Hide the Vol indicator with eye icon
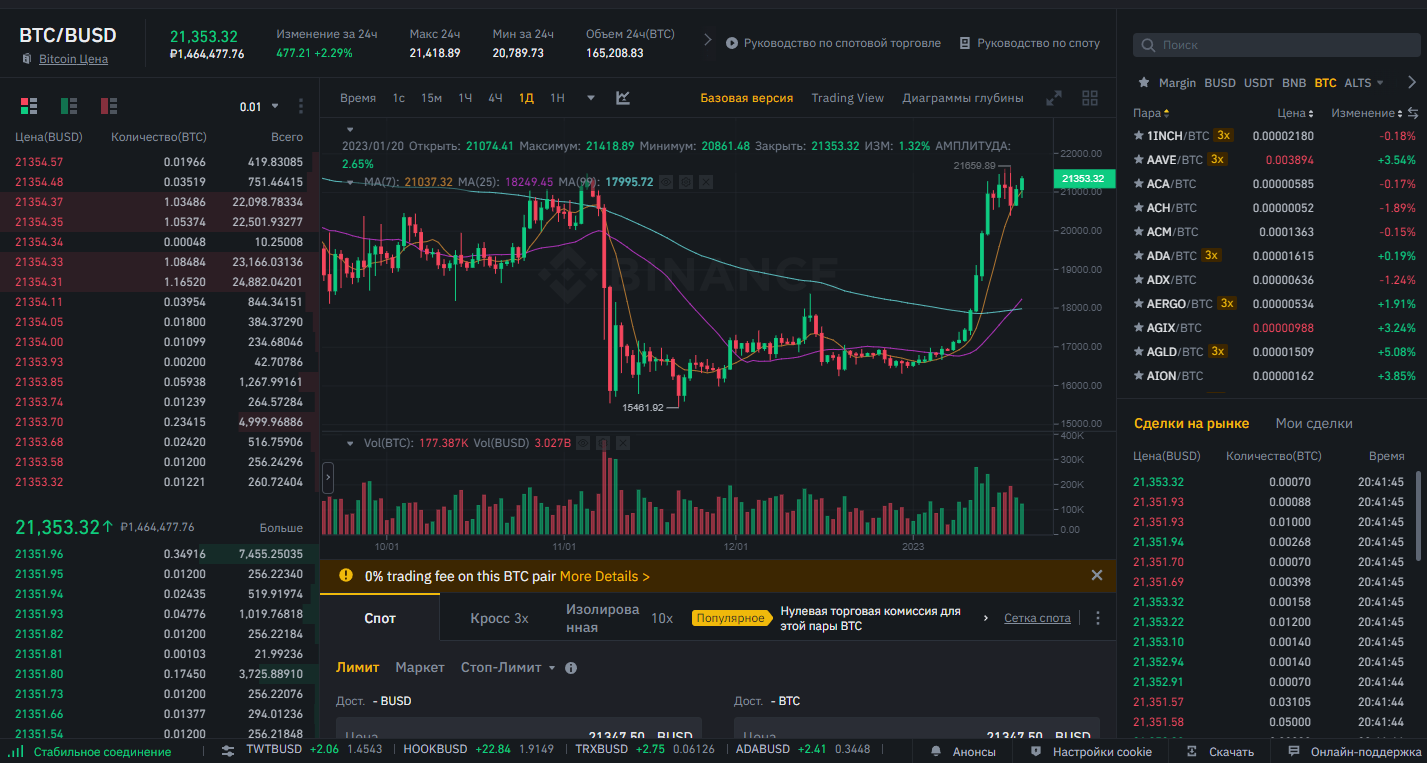 (x=584, y=443)
